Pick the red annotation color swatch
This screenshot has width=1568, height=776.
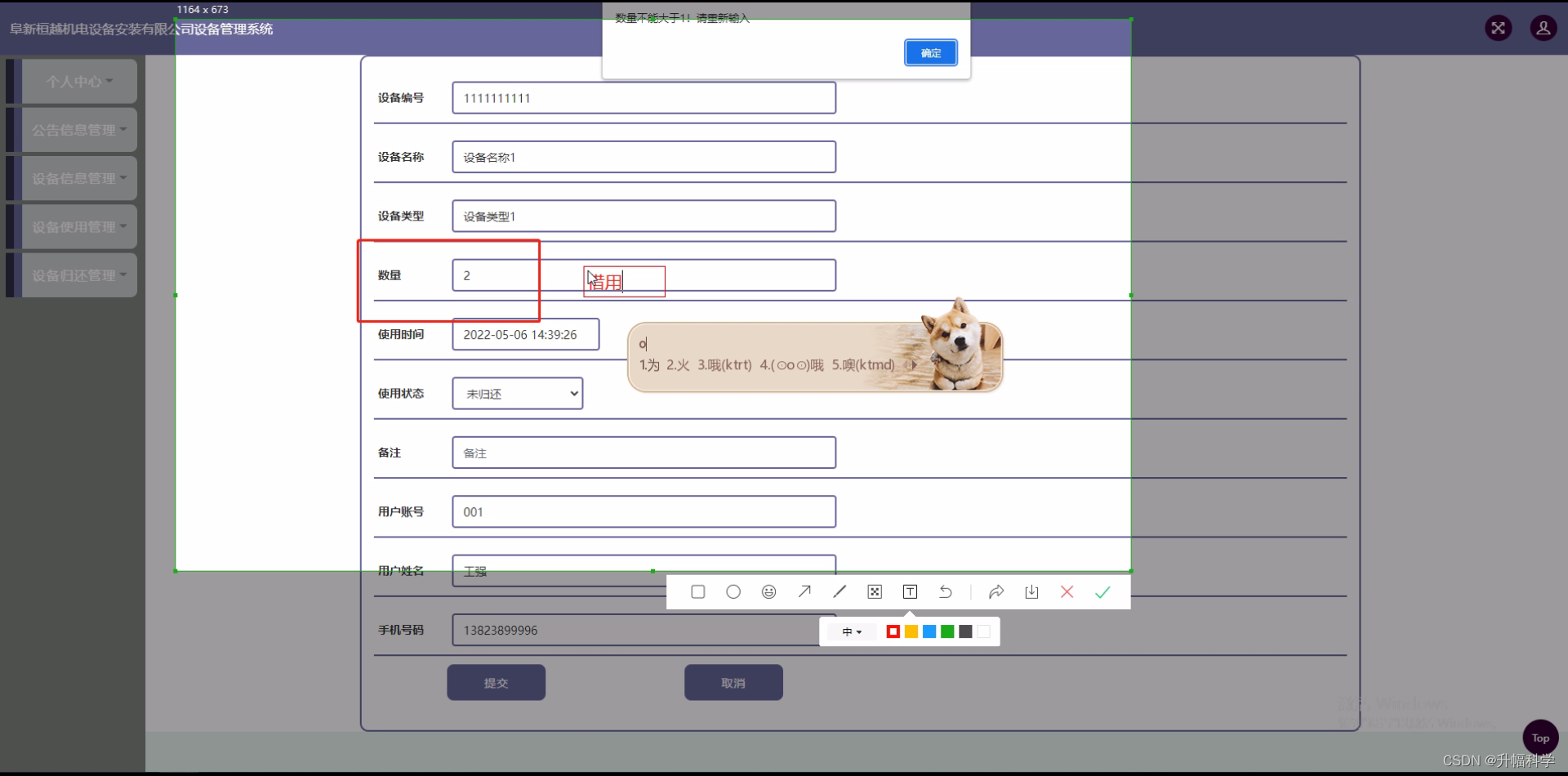pos(893,631)
